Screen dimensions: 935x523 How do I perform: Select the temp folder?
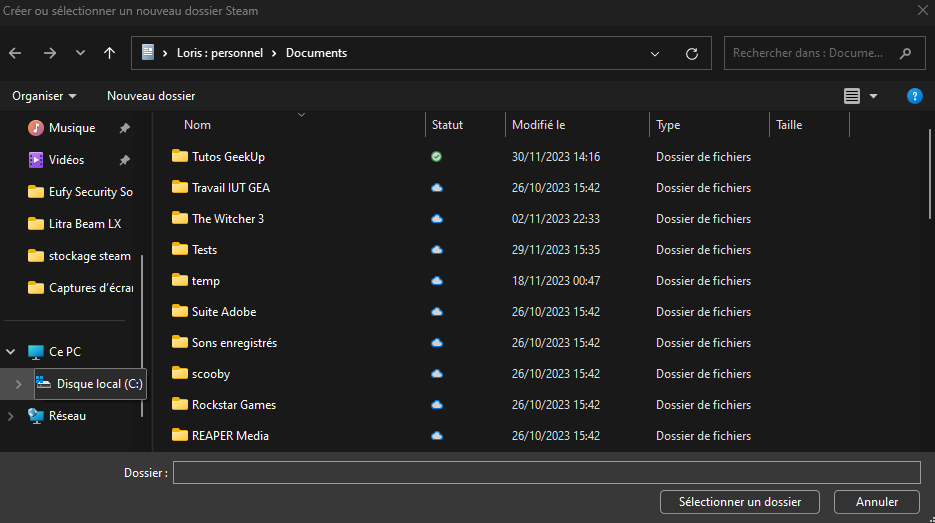(x=206, y=281)
